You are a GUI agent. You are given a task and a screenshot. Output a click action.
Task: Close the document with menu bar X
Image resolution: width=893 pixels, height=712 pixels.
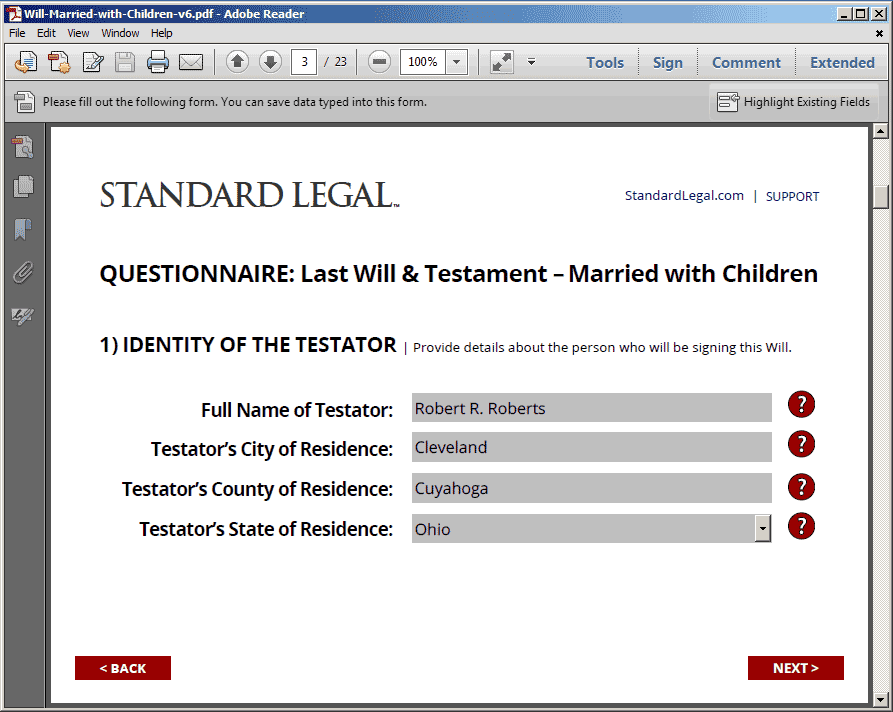879,34
